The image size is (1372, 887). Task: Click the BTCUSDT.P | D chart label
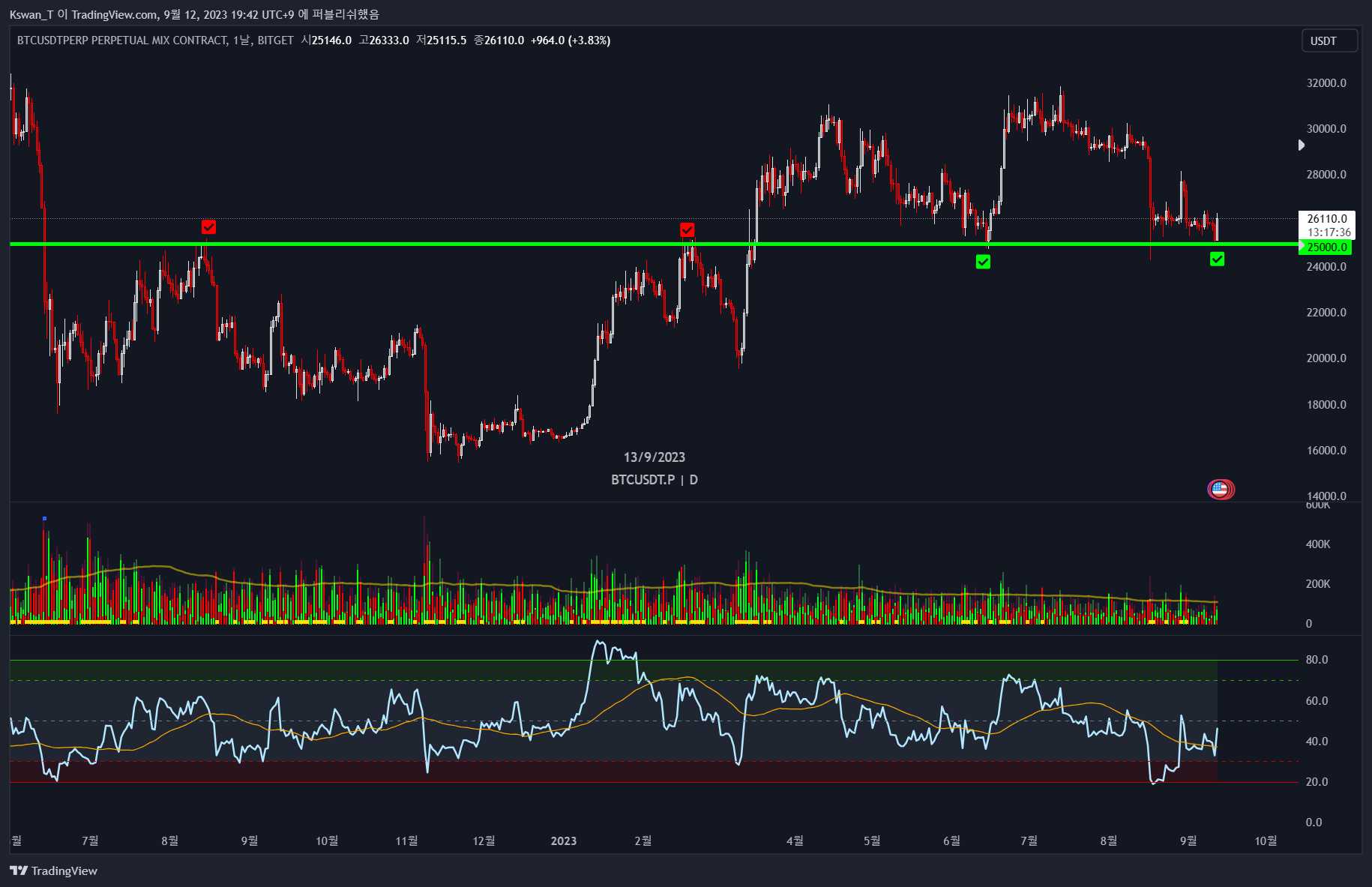pyautogui.click(x=655, y=480)
